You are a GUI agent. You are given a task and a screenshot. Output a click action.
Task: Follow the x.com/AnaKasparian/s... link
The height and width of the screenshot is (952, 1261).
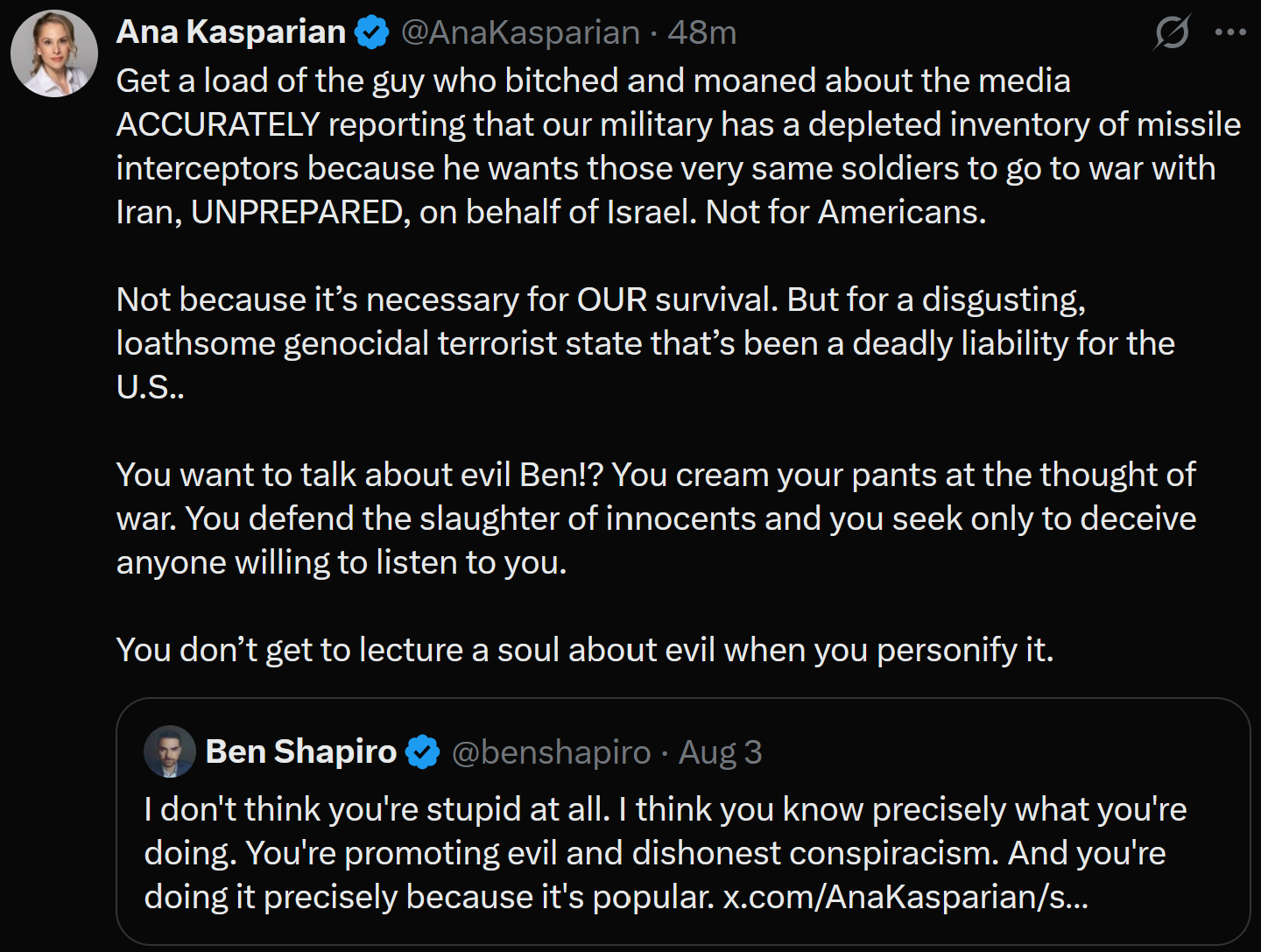[x=905, y=897]
